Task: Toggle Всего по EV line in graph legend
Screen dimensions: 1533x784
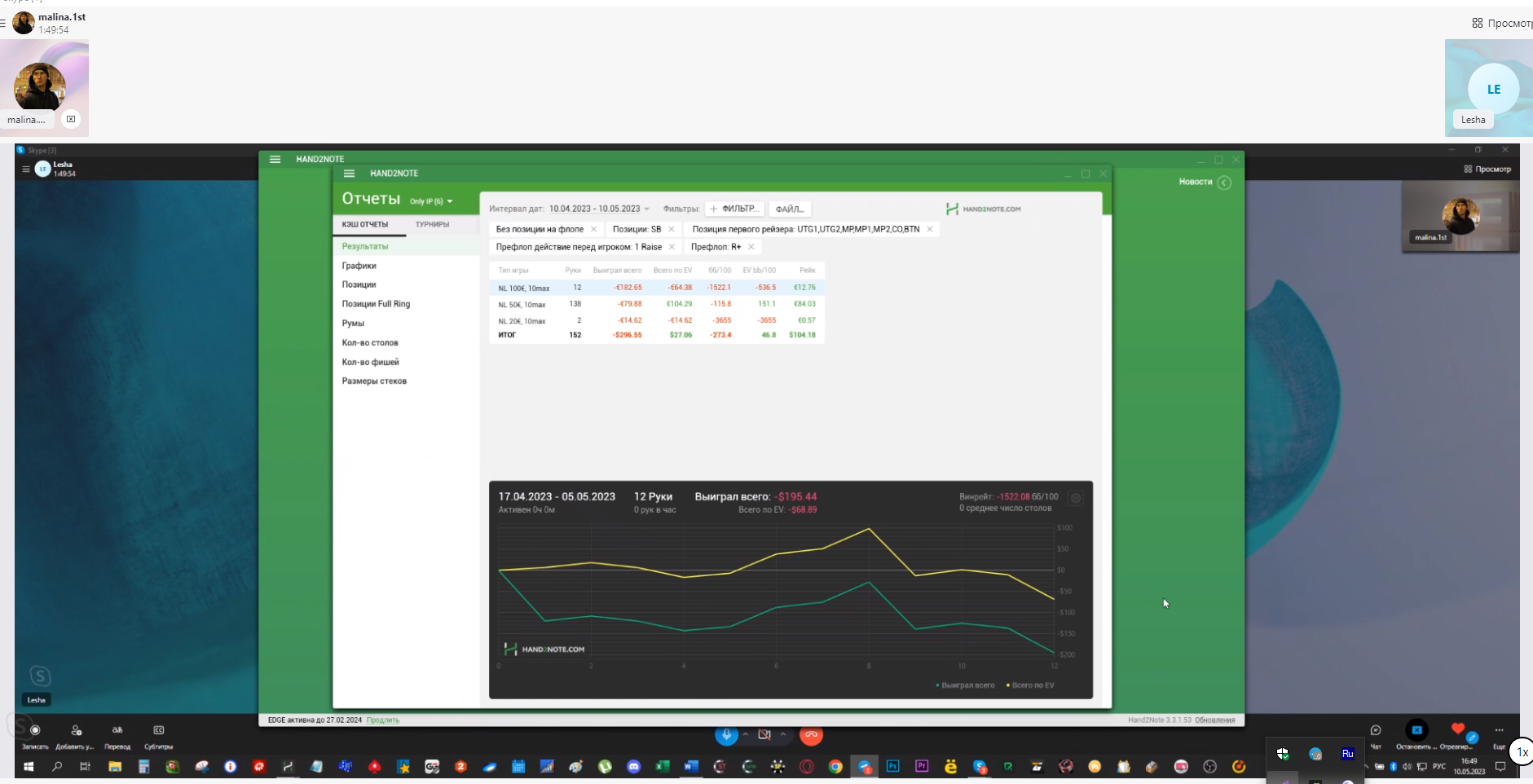Action: (x=1030, y=685)
